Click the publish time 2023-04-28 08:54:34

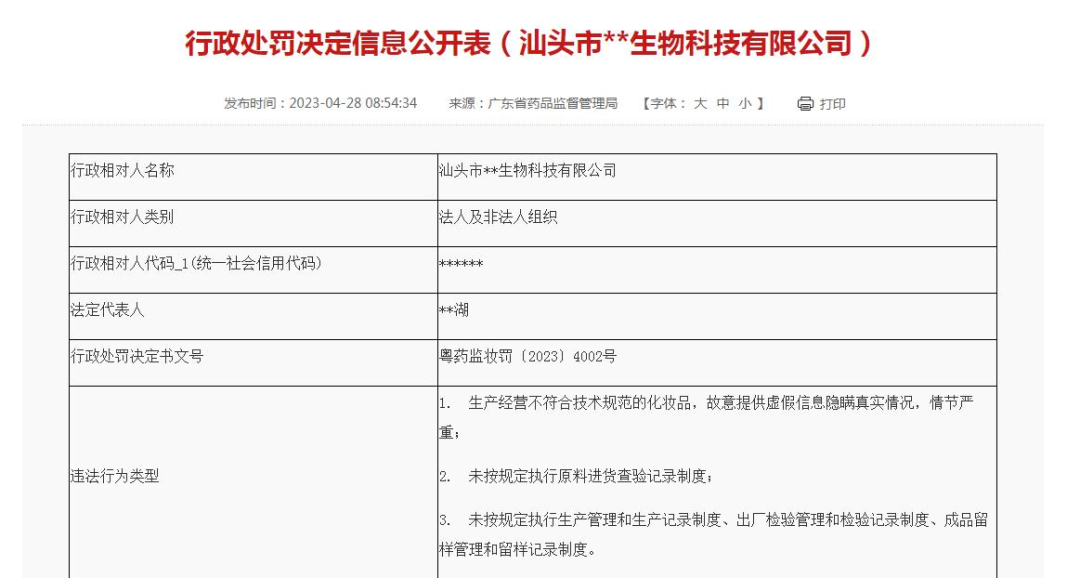pos(352,103)
